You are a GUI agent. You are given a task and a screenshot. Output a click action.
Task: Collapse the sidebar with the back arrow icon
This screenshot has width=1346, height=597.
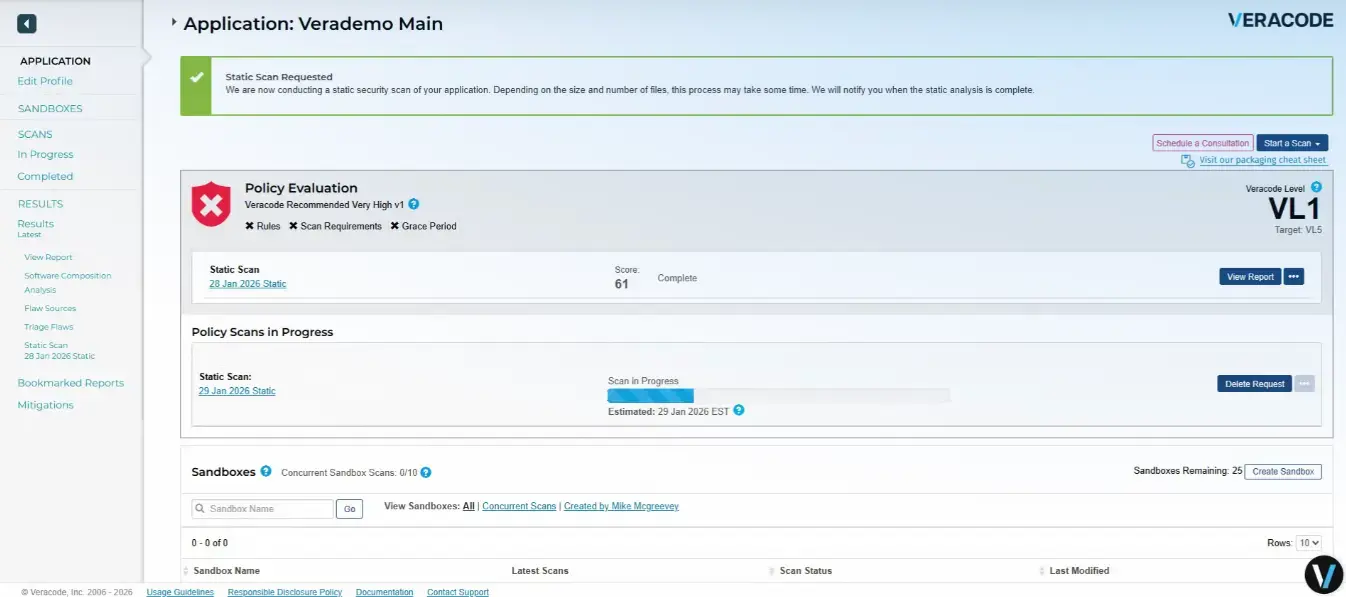27,23
